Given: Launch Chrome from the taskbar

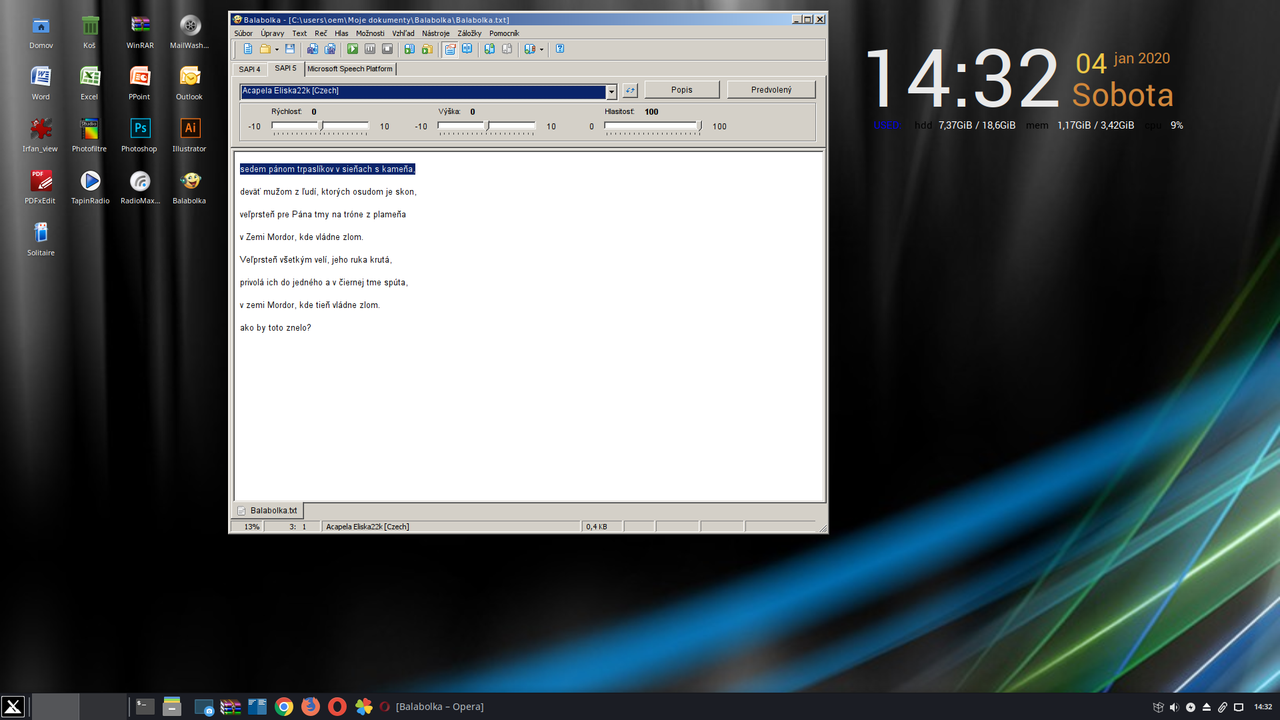Looking at the screenshot, I should point(284,707).
